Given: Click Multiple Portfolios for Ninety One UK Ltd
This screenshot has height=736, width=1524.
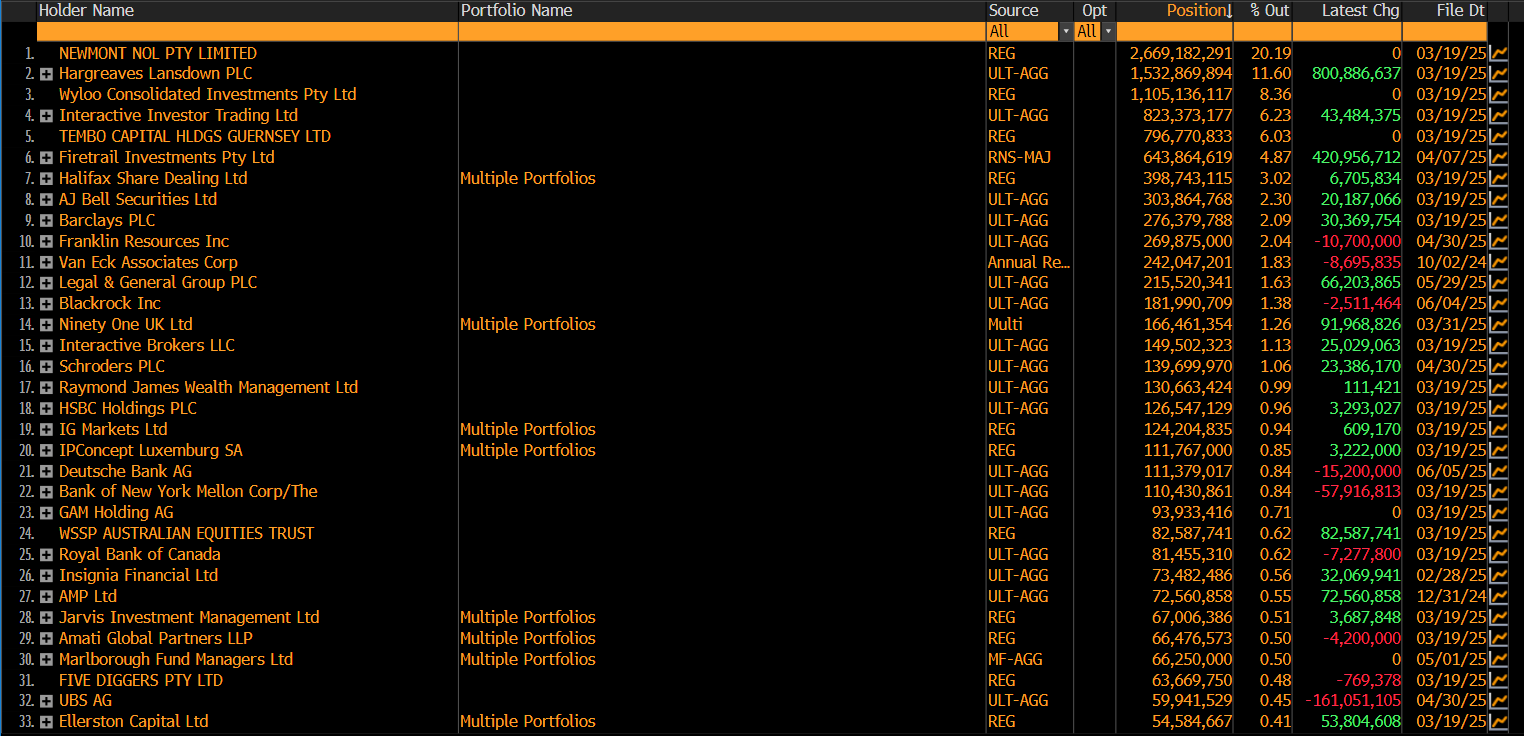Looking at the screenshot, I should coord(528,325).
